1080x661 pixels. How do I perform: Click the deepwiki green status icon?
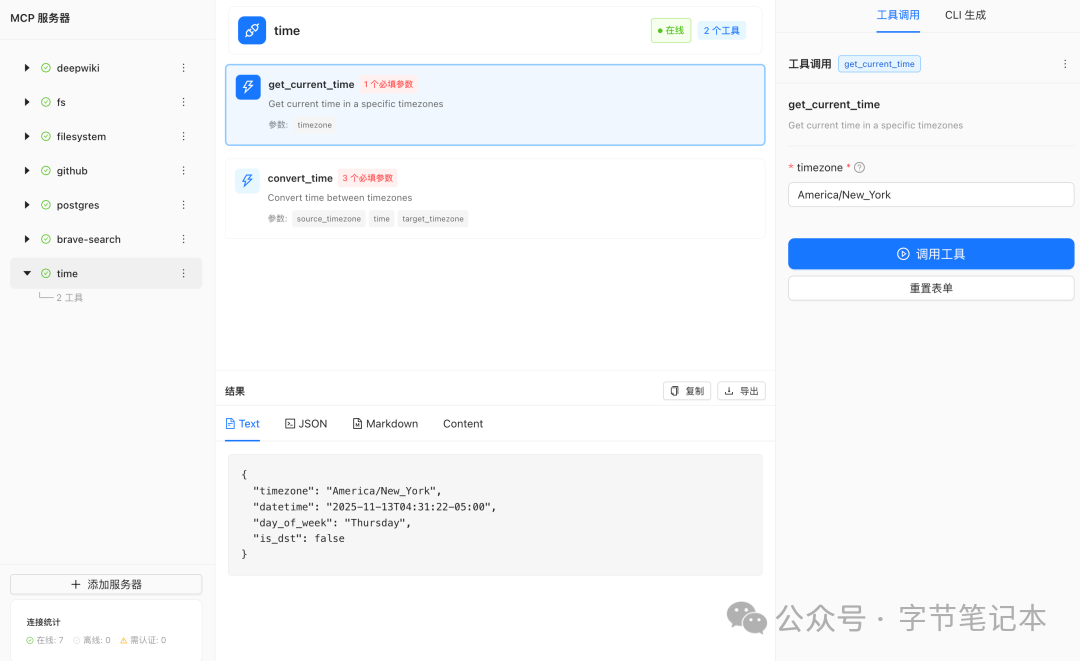click(x=45, y=67)
